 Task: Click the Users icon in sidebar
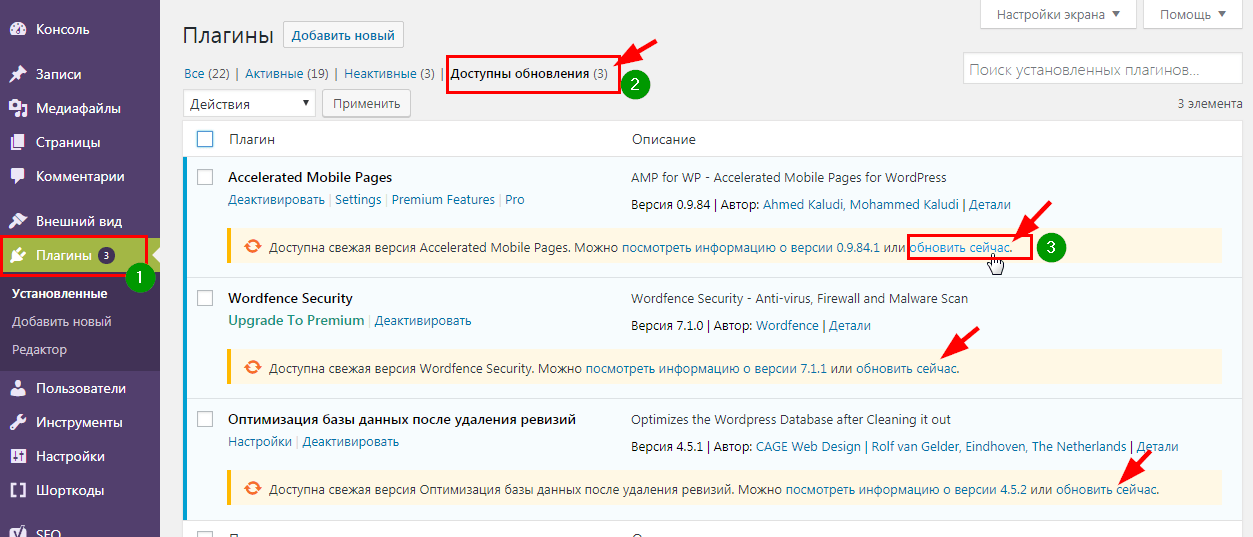click(x=18, y=389)
